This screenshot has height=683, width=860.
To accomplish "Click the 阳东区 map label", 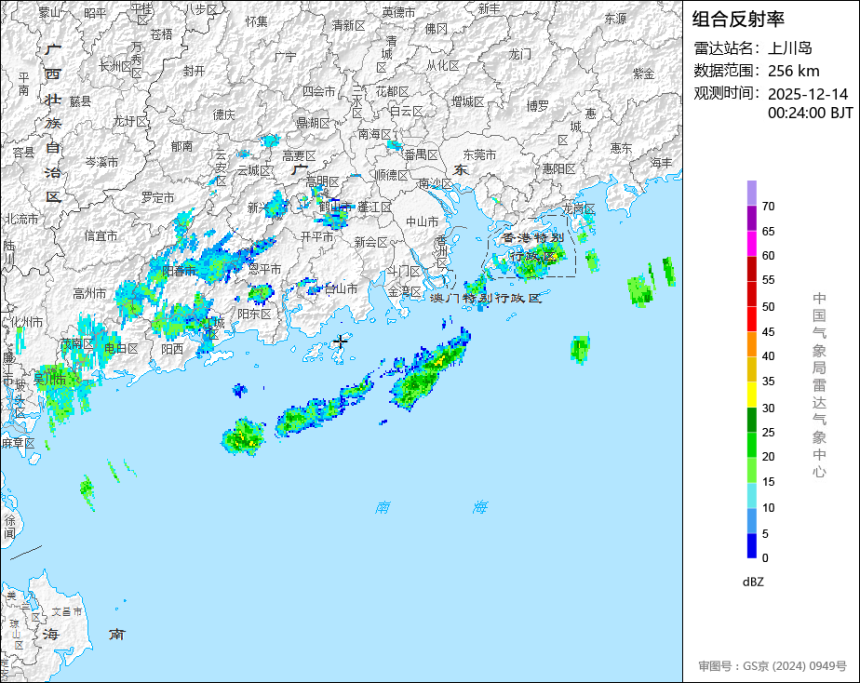I will [x=254, y=314].
